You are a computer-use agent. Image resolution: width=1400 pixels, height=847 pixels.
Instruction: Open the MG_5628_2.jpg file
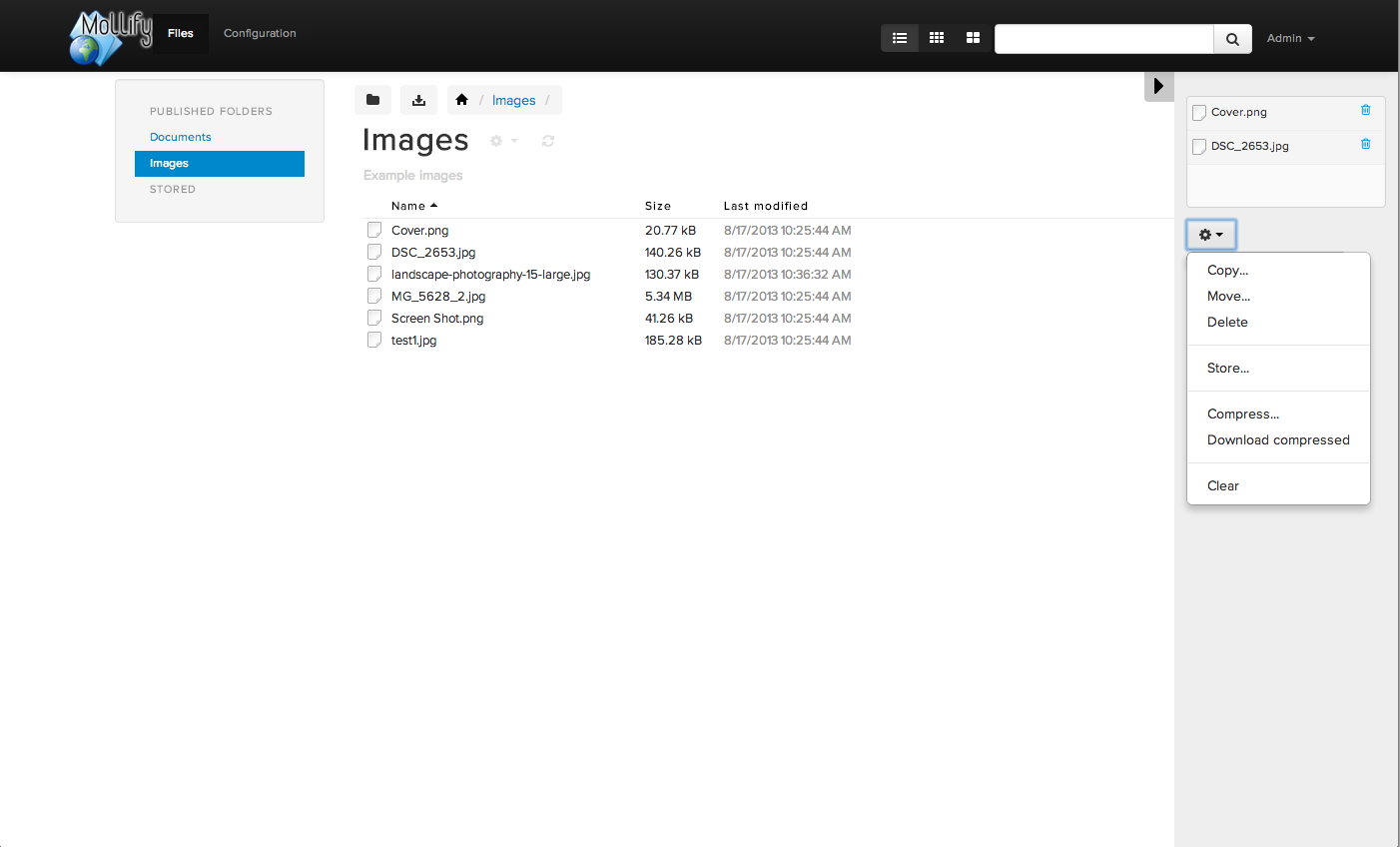pyautogui.click(x=438, y=296)
